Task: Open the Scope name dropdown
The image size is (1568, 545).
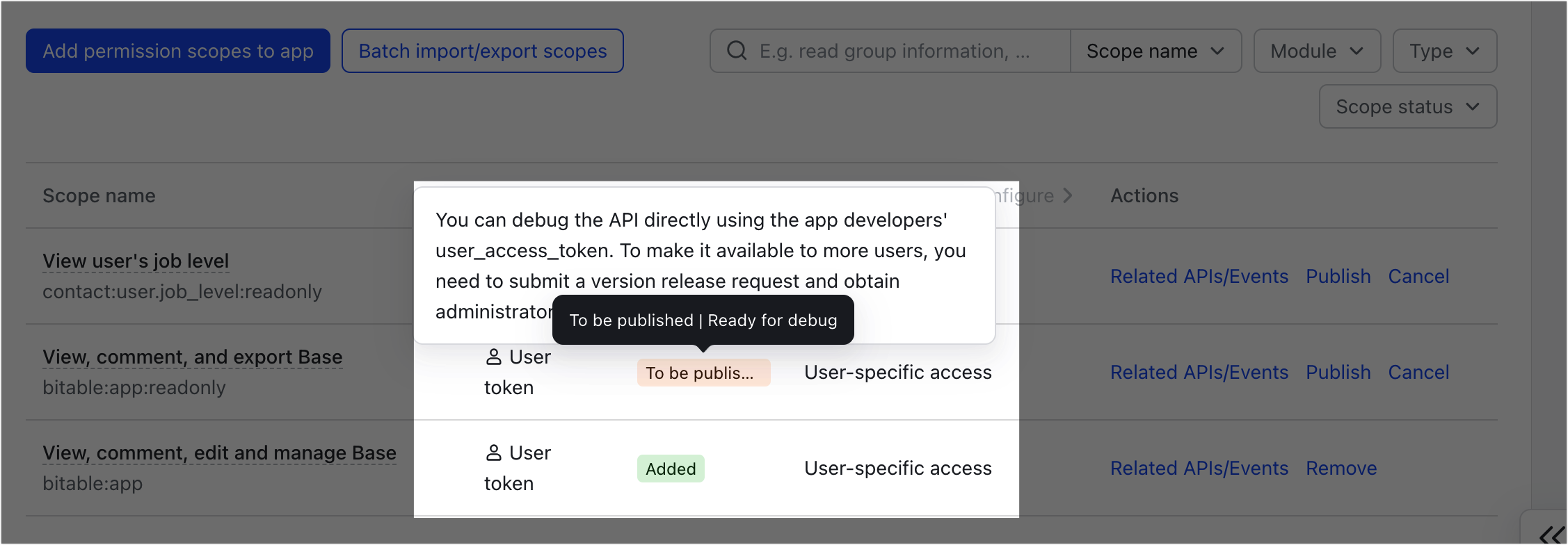Action: coord(1155,51)
